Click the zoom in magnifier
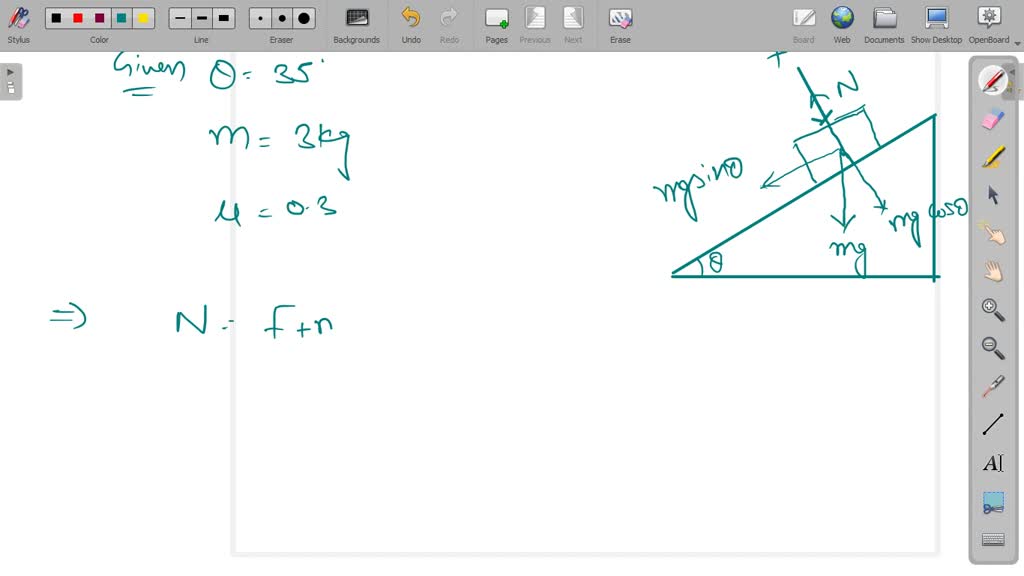This screenshot has height=576, width=1024. pos(993,310)
